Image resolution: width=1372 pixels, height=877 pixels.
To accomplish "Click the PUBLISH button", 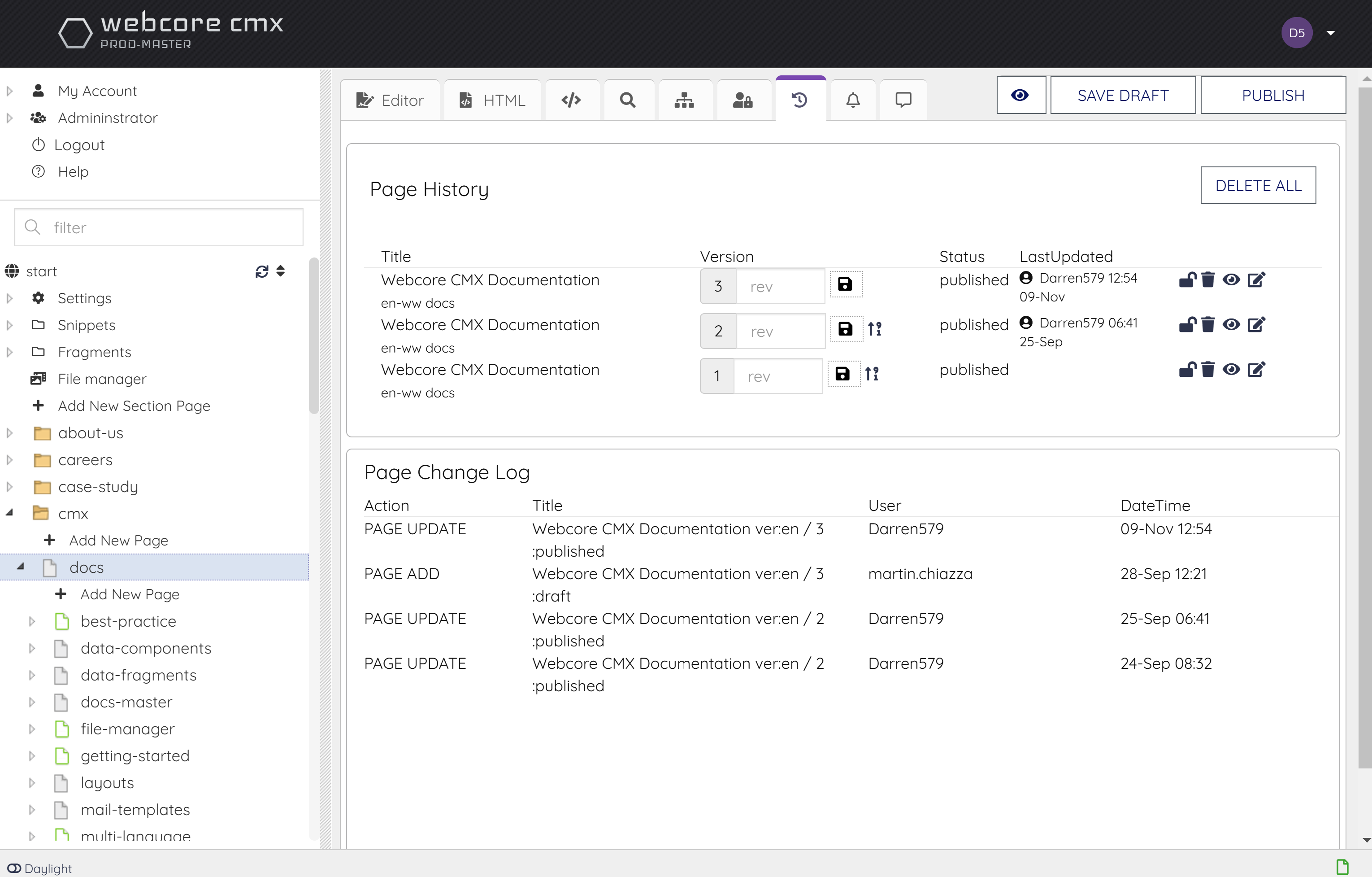I will click(1273, 95).
